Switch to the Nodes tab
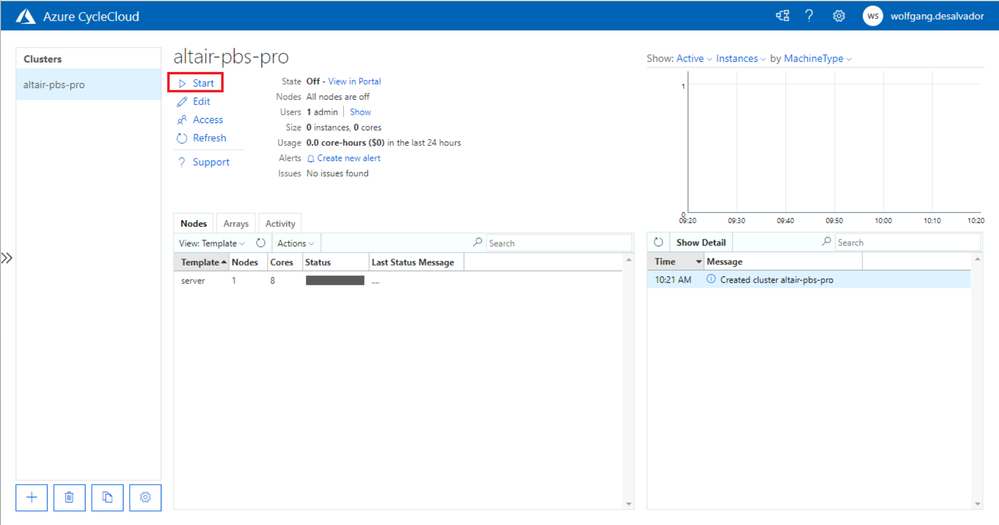999x525 pixels. (194, 224)
